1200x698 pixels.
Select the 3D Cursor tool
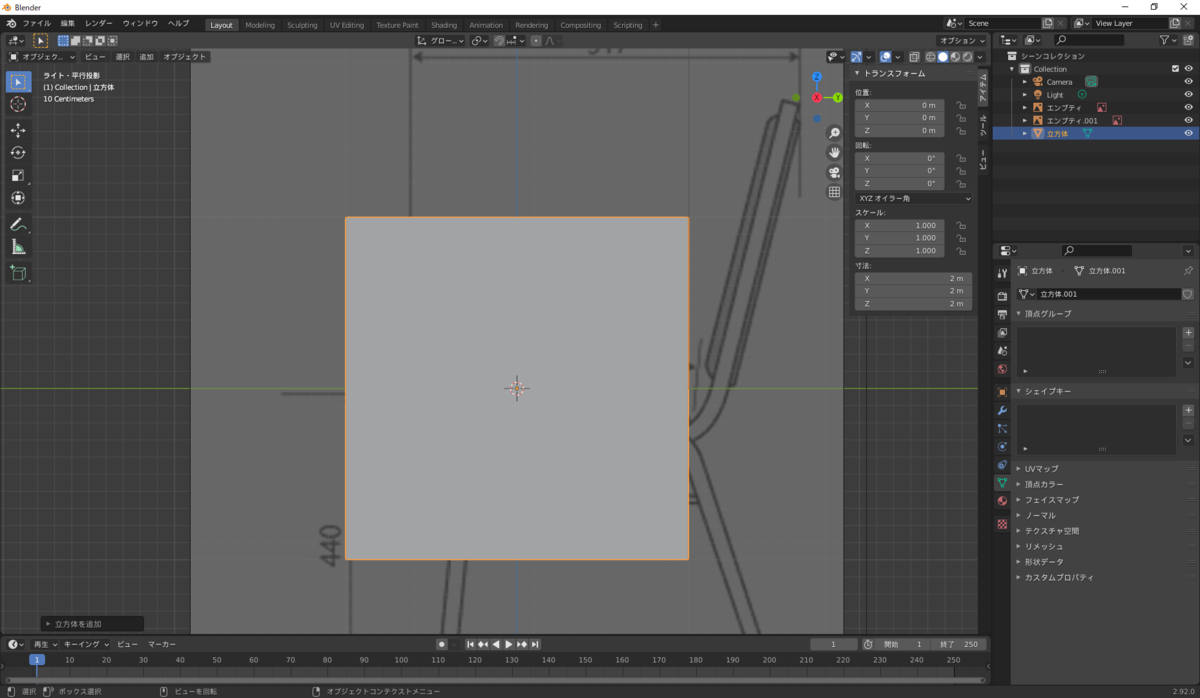18,104
